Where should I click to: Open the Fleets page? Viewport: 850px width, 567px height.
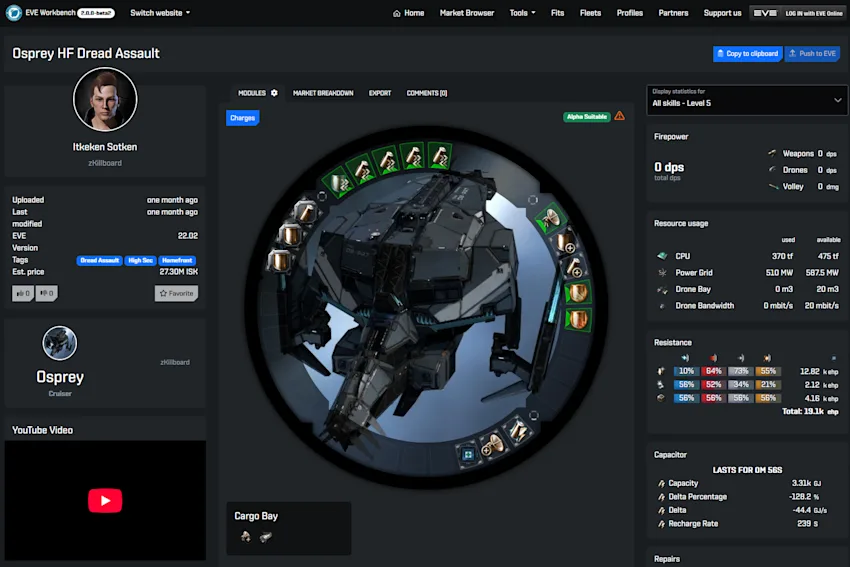coord(590,12)
